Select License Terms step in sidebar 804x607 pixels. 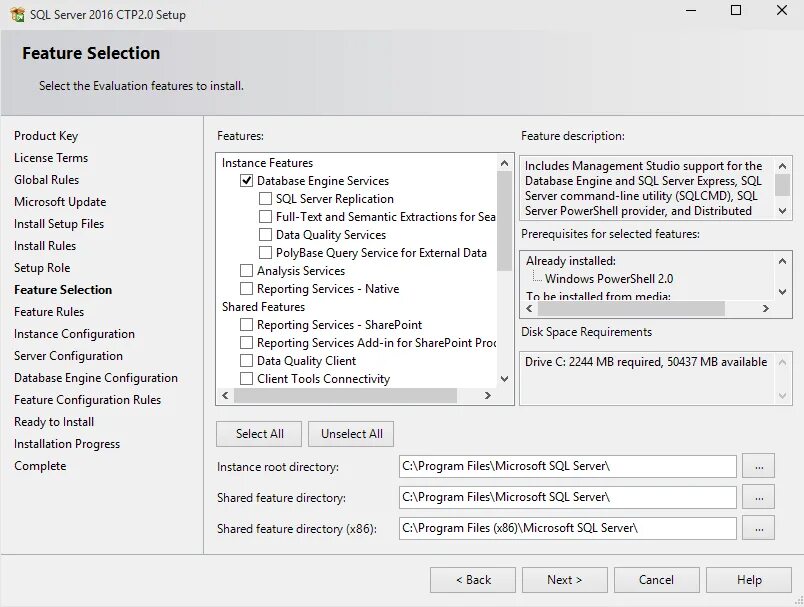click(x=51, y=158)
